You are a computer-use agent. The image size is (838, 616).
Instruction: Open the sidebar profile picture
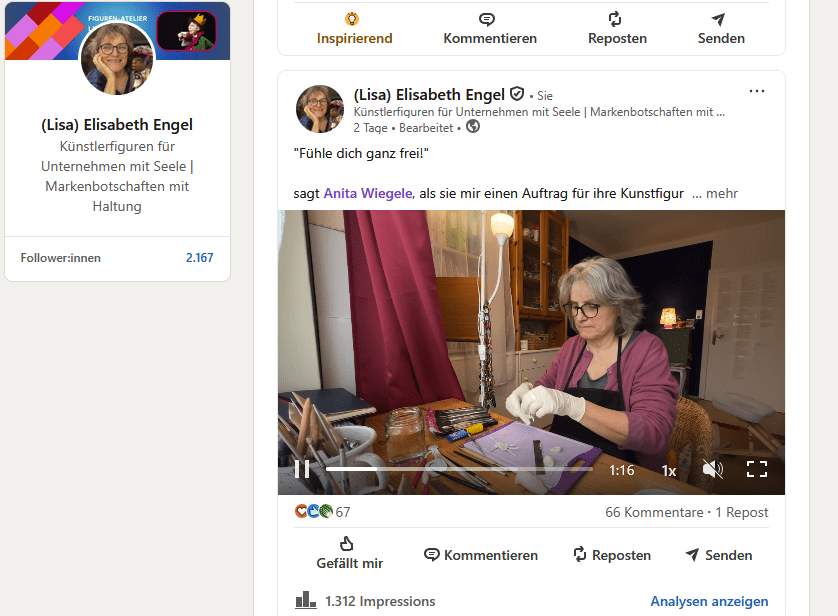(117, 58)
